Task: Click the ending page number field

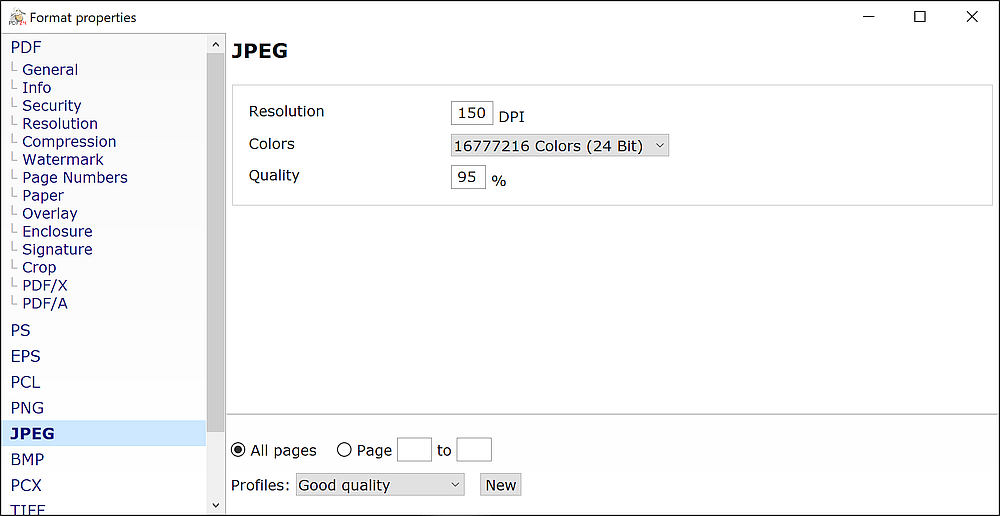Action: point(474,450)
